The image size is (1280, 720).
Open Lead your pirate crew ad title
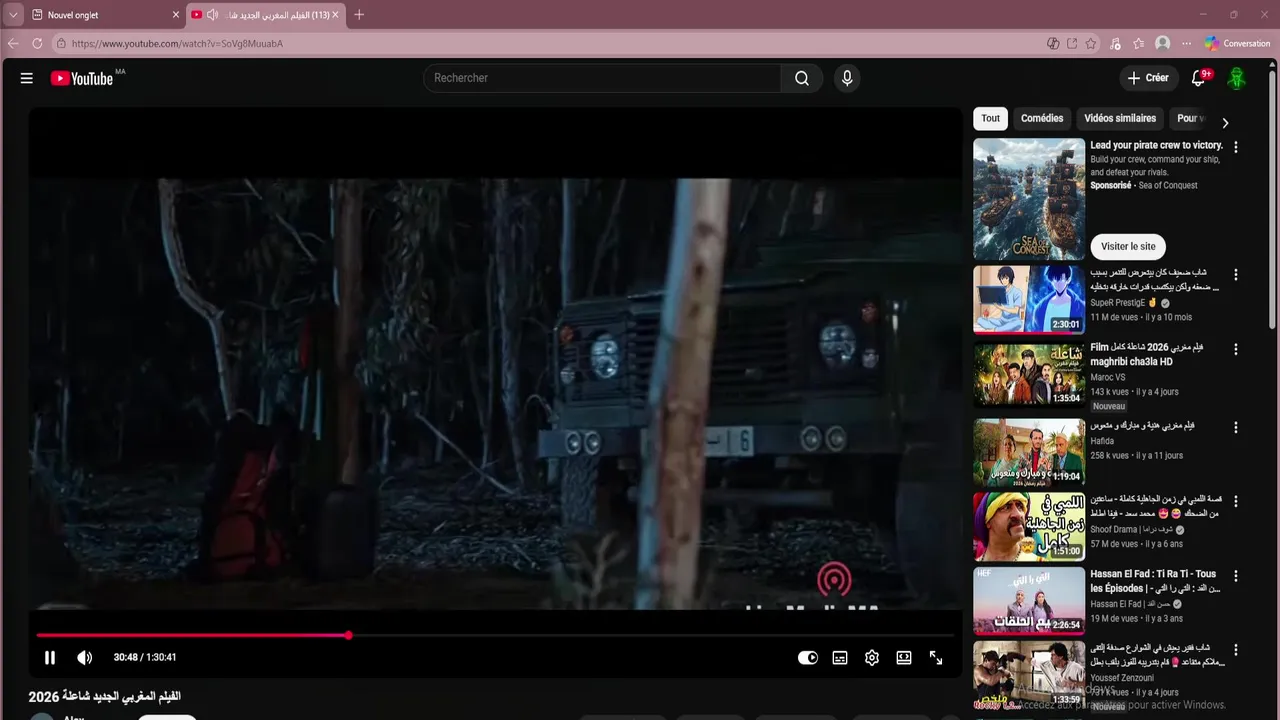[x=1156, y=145]
